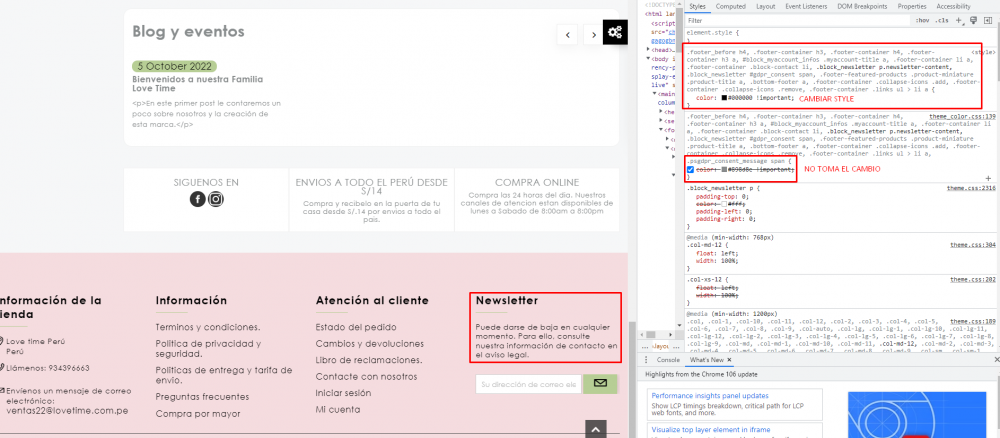
Task: Open the Layout tab
Action: [765, 6]
